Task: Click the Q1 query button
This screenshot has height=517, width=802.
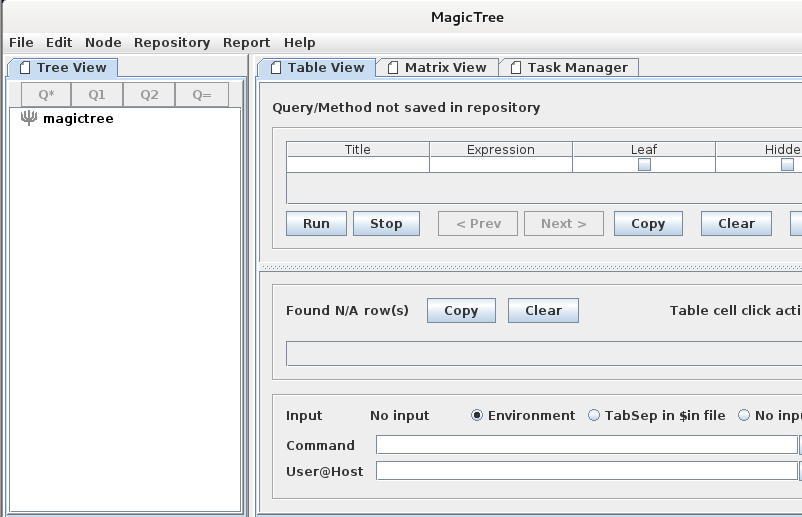Action: 97,95
